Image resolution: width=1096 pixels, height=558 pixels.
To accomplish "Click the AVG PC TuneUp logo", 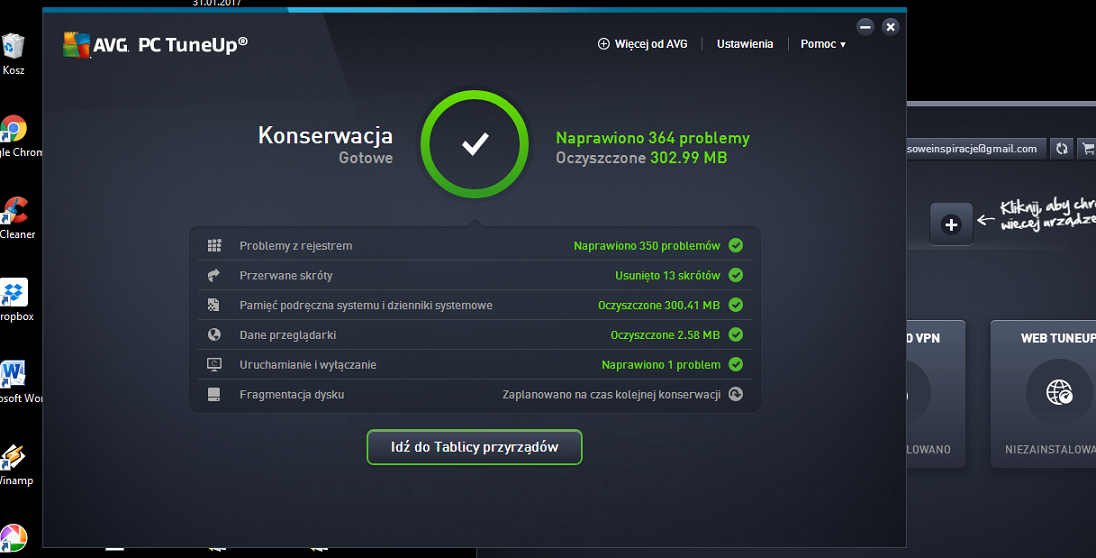I will tap(155, 45).
